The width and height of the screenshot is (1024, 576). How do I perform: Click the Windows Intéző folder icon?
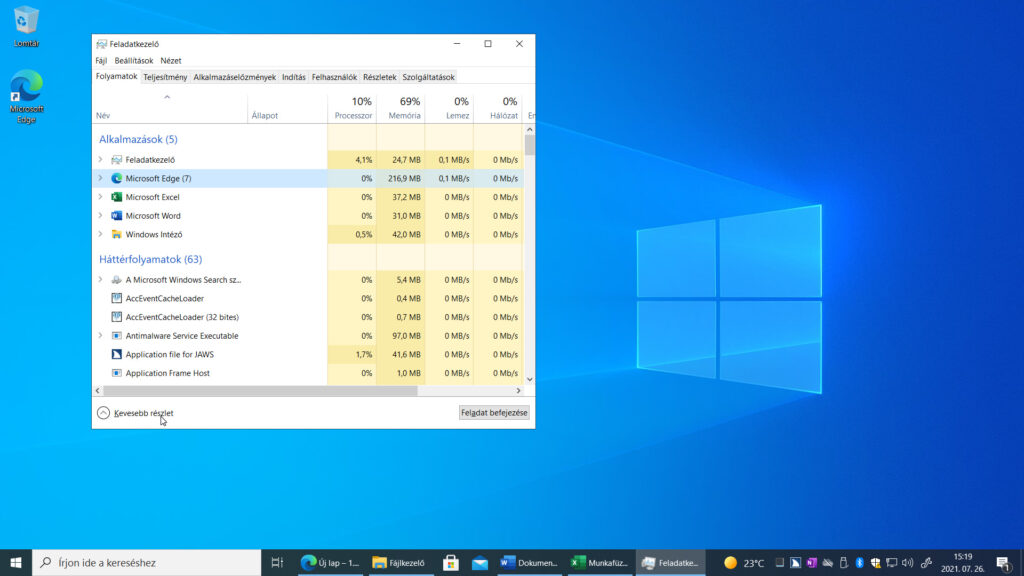pyautogui.click(x=116, y=234)
